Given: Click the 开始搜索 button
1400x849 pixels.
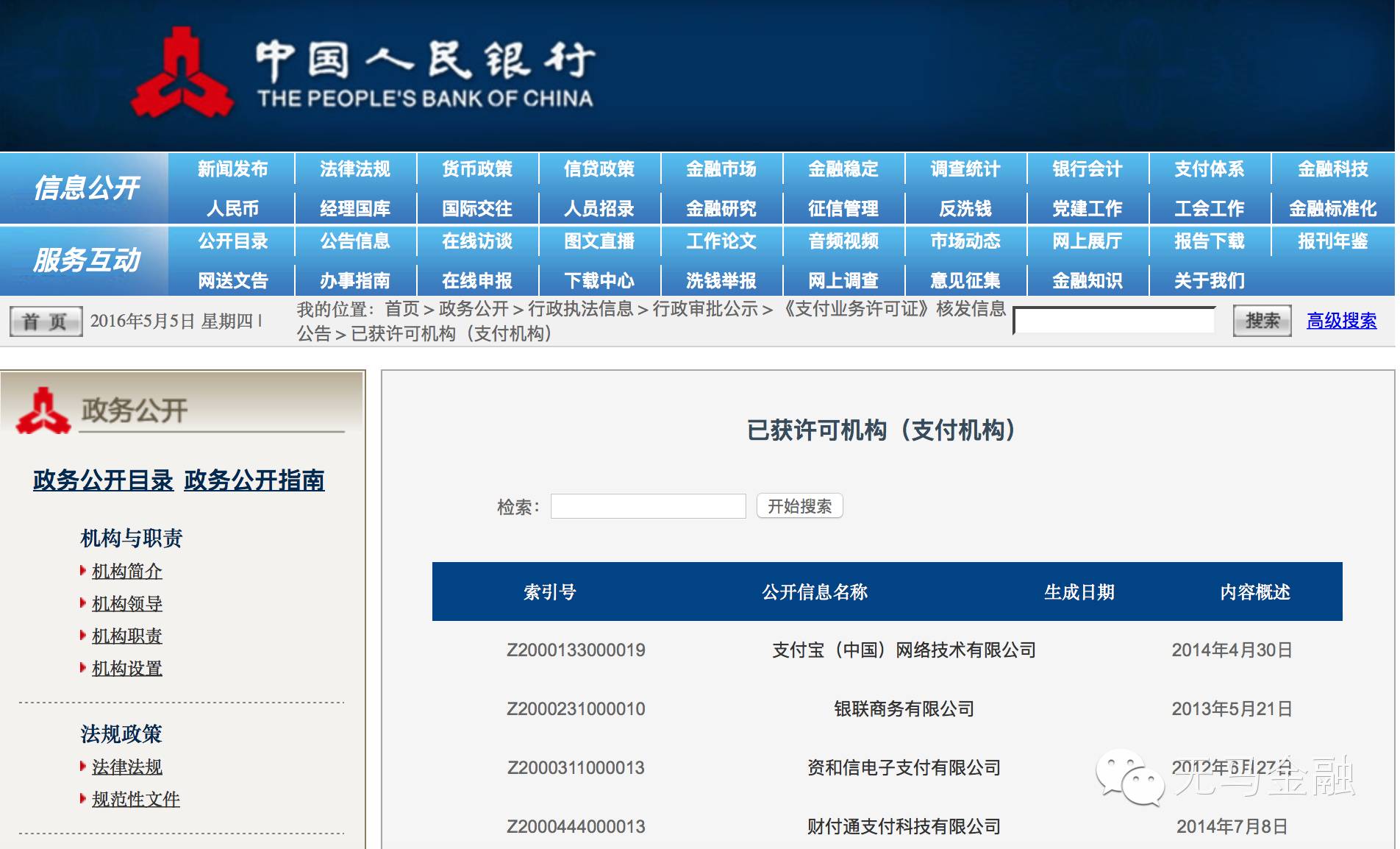Looking at the screenshot, I should [799, 505].
